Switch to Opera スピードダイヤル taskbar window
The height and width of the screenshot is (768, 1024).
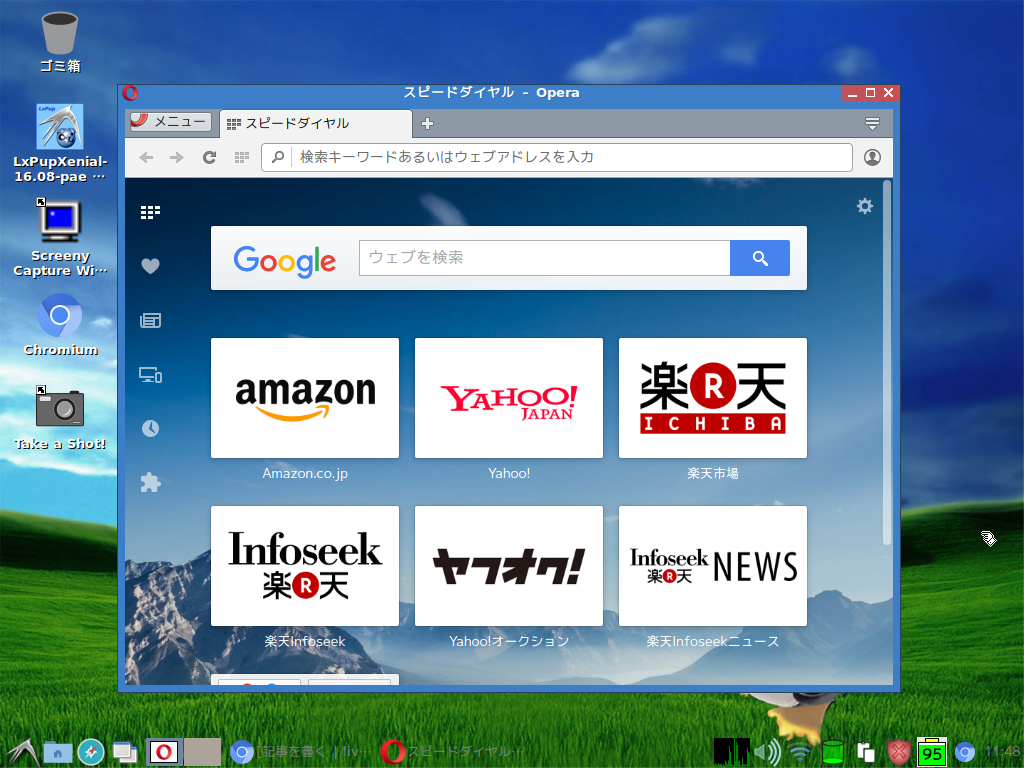click(453, 752)
